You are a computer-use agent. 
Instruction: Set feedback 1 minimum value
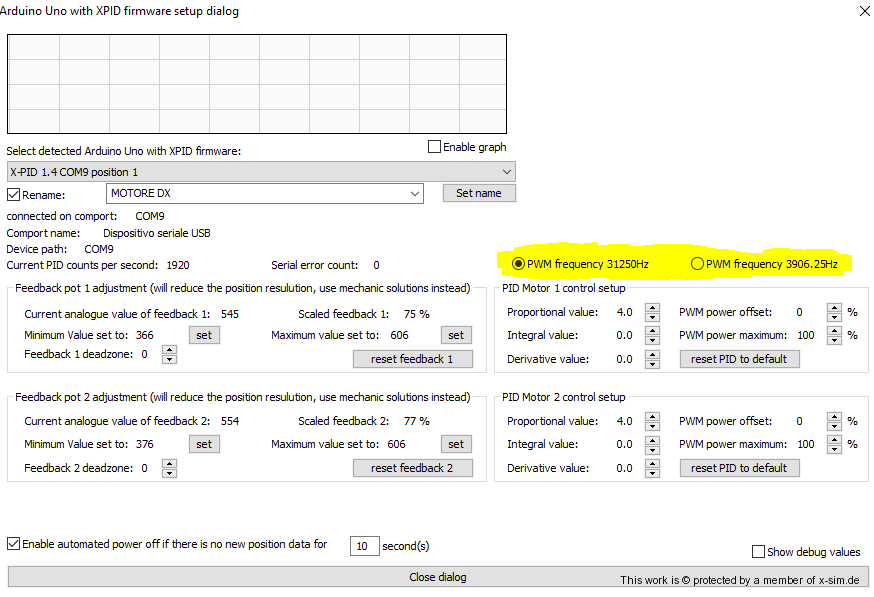point(204,335)
